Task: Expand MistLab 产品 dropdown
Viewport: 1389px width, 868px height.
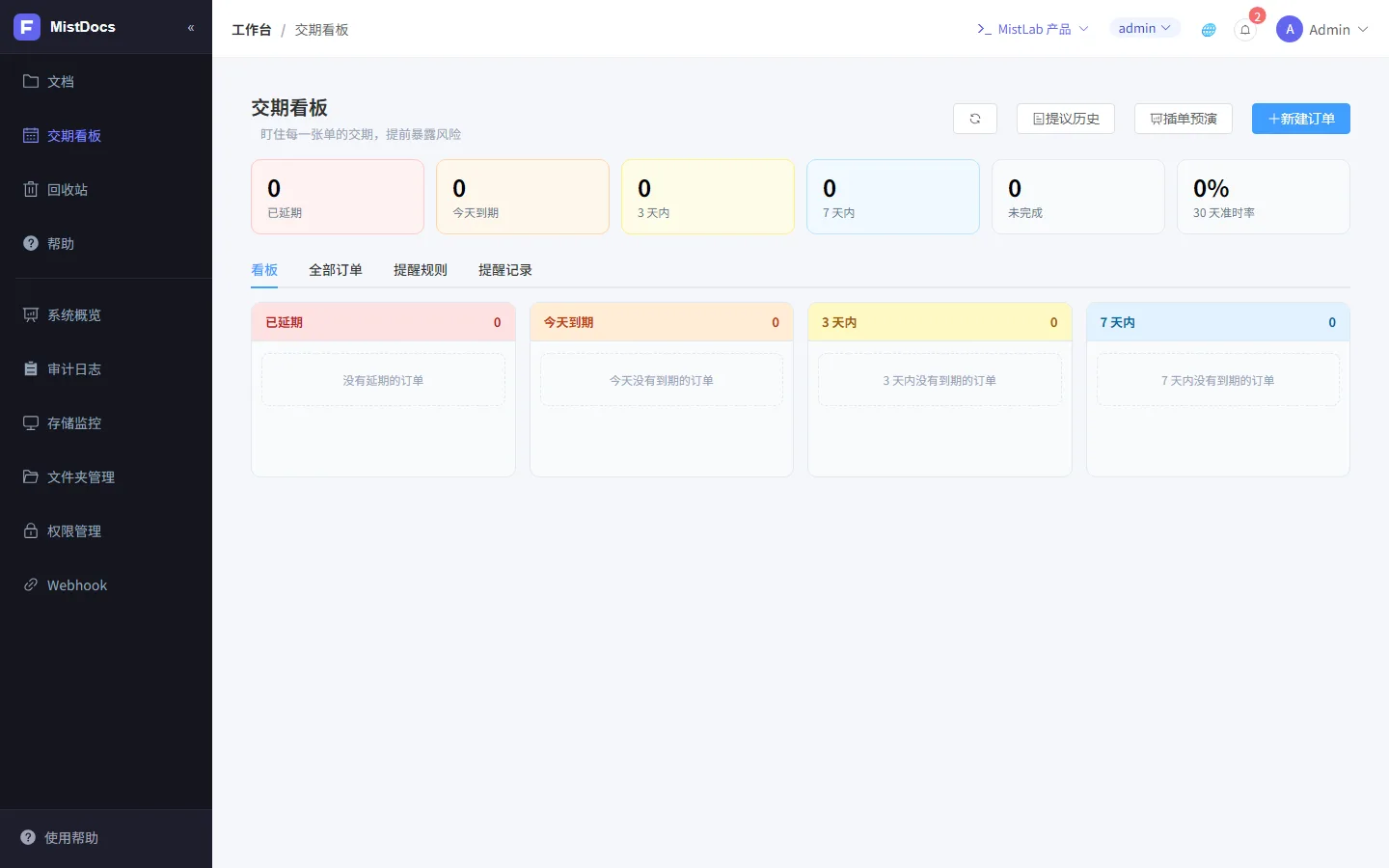Action: point(1032,29)
